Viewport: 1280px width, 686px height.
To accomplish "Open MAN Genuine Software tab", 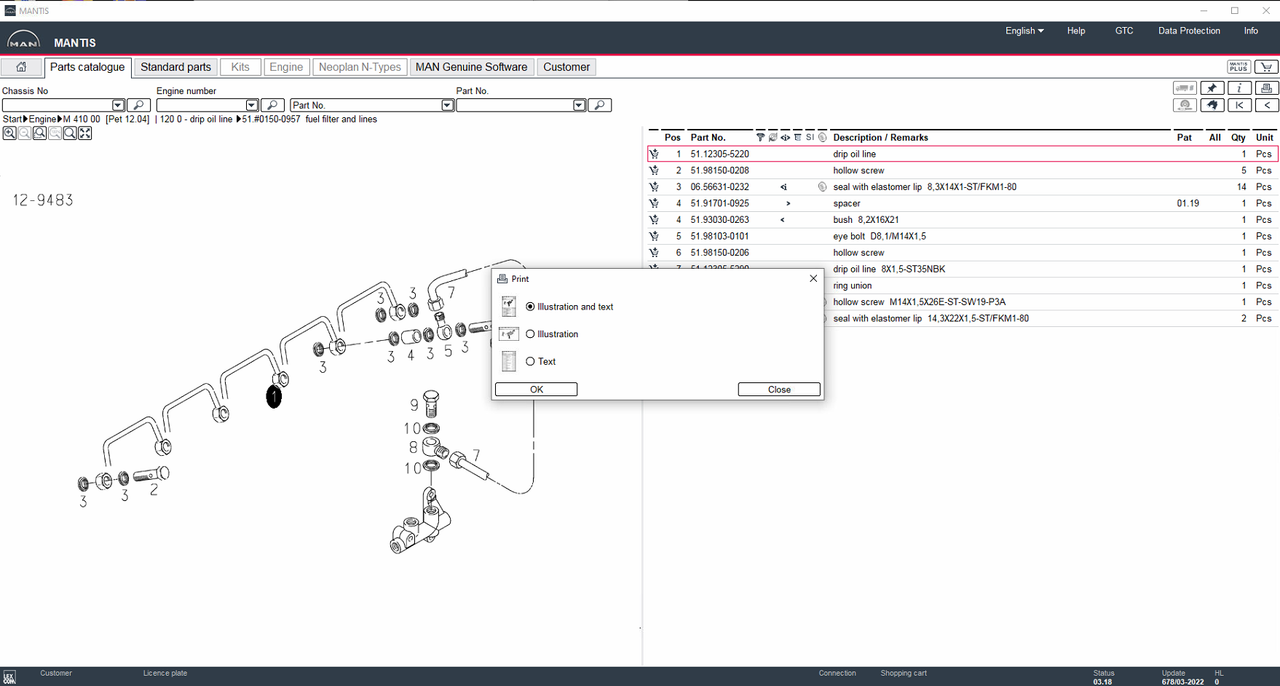I will point(471,67).
